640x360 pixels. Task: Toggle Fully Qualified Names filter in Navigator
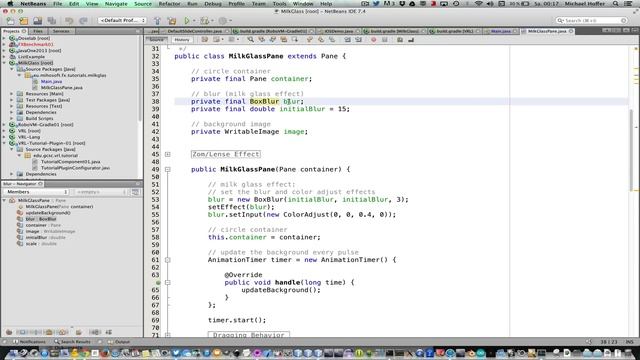point(79,332)
